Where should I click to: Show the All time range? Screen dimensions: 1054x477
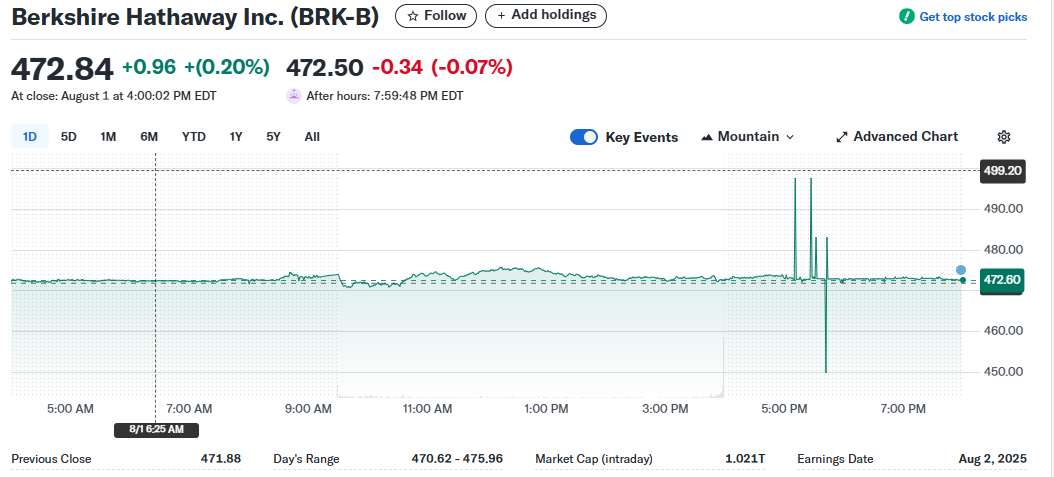312,137
